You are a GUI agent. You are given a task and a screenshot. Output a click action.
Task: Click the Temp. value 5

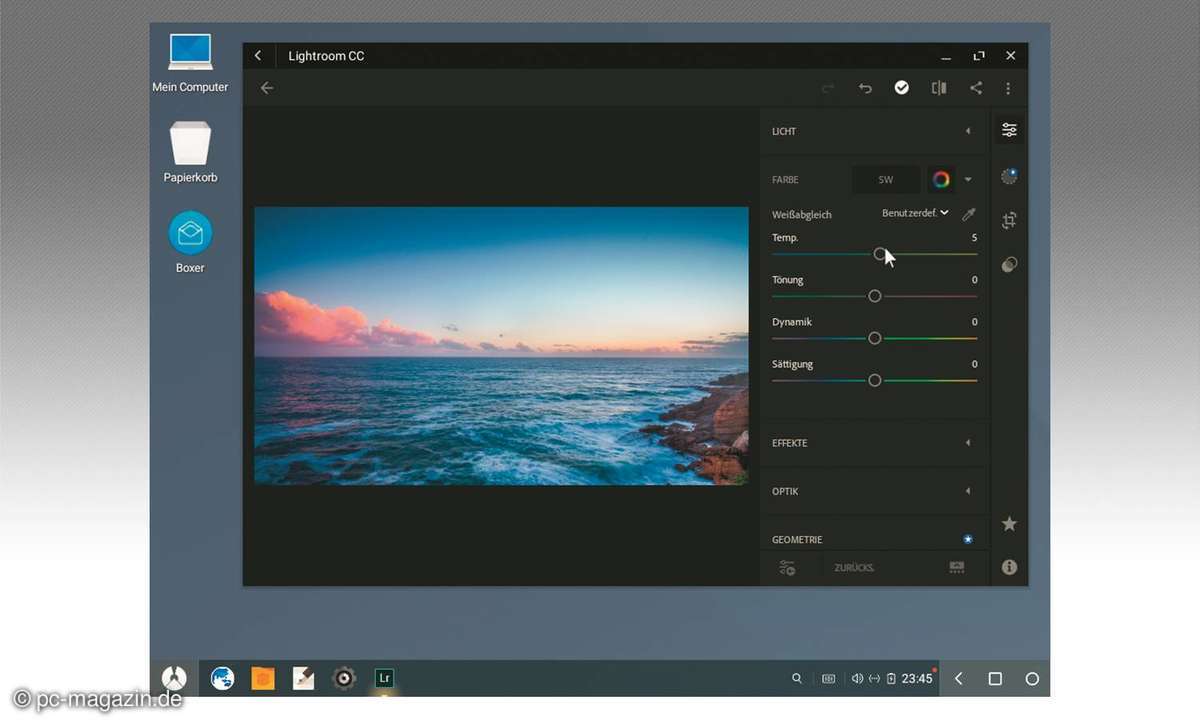974,238
